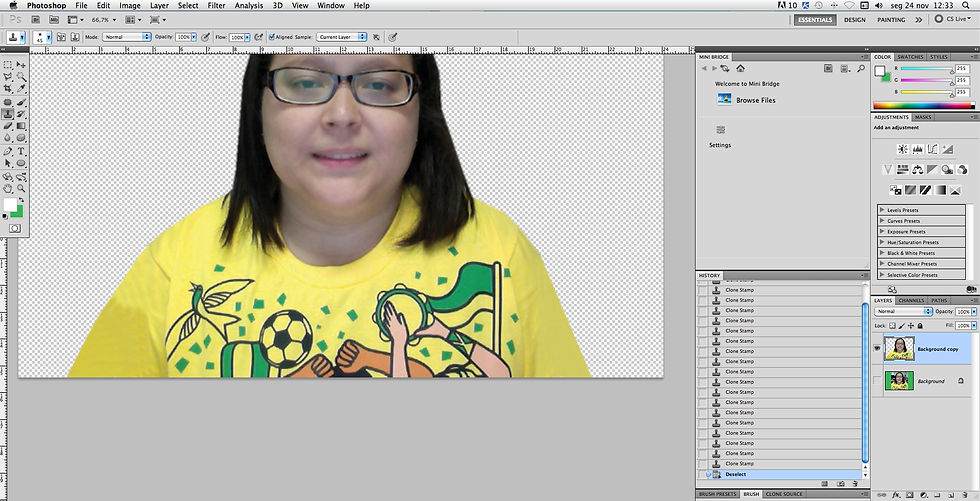Viewport: 980px width, 501px height.
Task: Open CS Live menu
Action: pyautogui.click(x=953, y=19)
